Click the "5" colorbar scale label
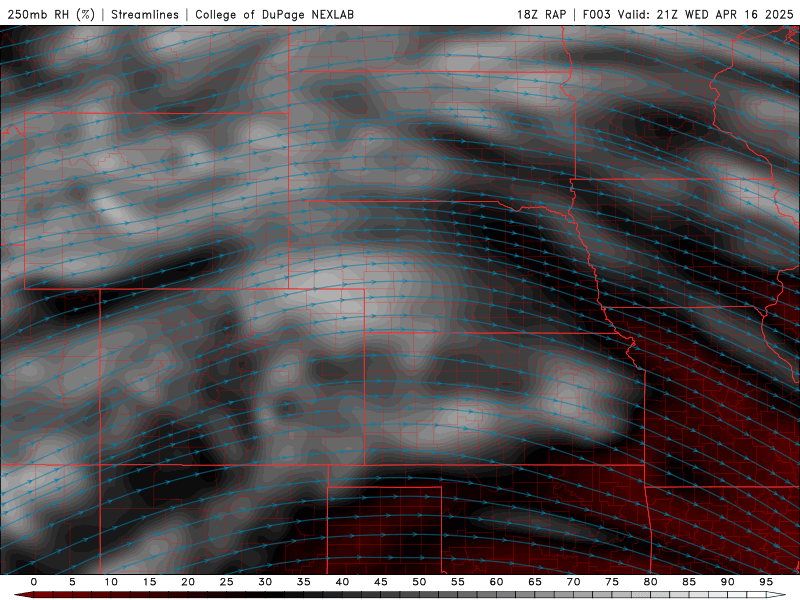The width and height of the screenshot is (800, 600). click(x=72, y=582)
